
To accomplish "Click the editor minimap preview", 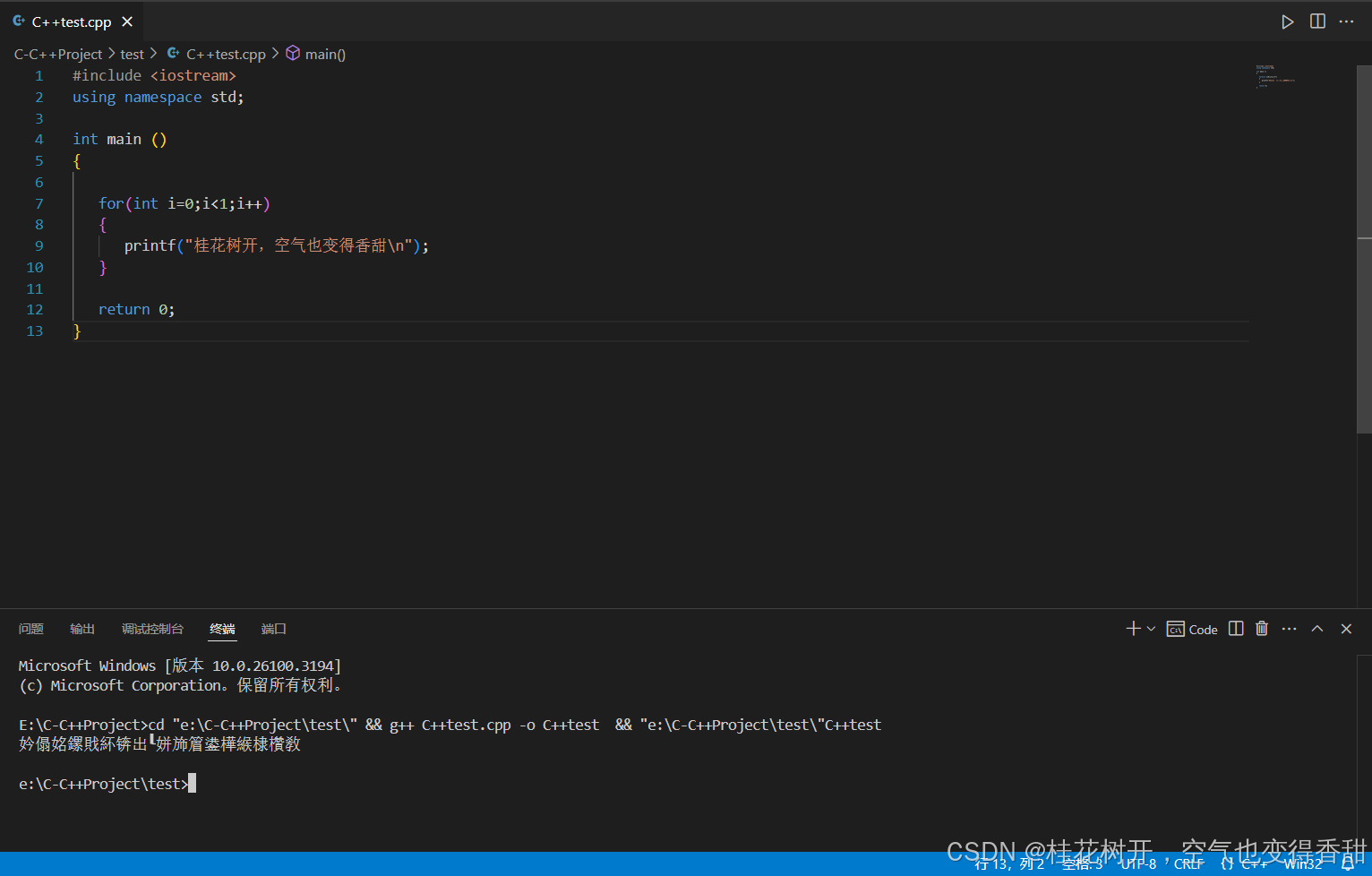I will [x=1275, y=76].
